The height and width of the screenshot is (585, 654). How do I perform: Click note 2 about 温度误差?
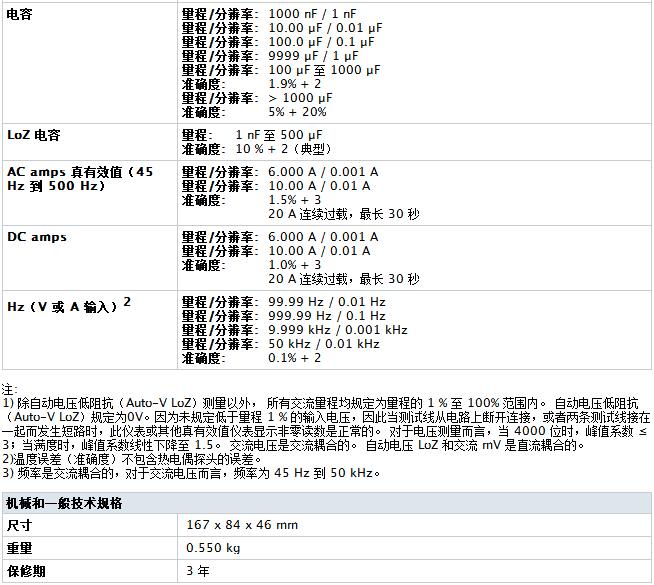(x=132, y=459)
